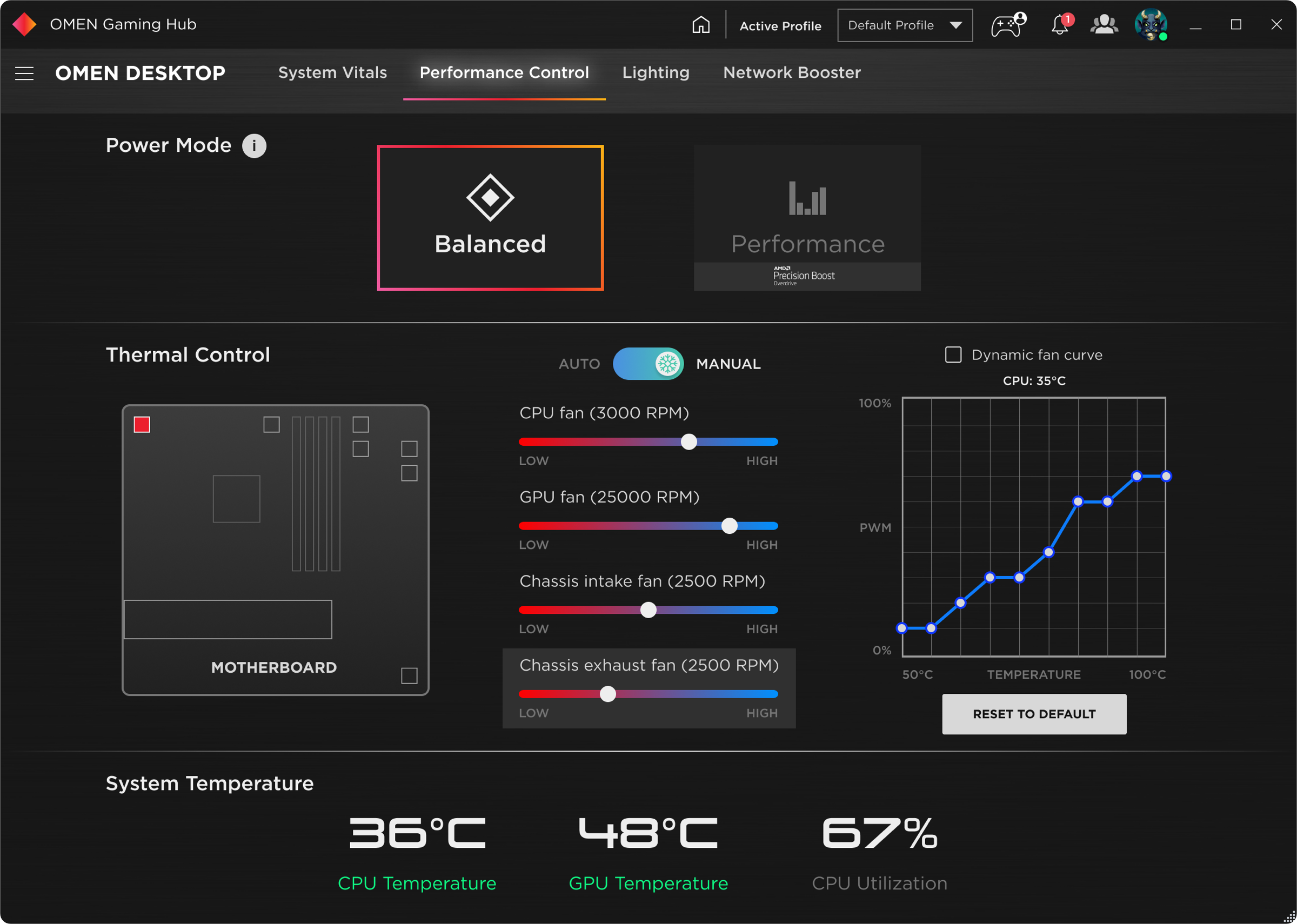This screenshot has width=1297, height=924.
Task: Click the last fan curve point at 100°C
Action: (x=1167, y=476)
